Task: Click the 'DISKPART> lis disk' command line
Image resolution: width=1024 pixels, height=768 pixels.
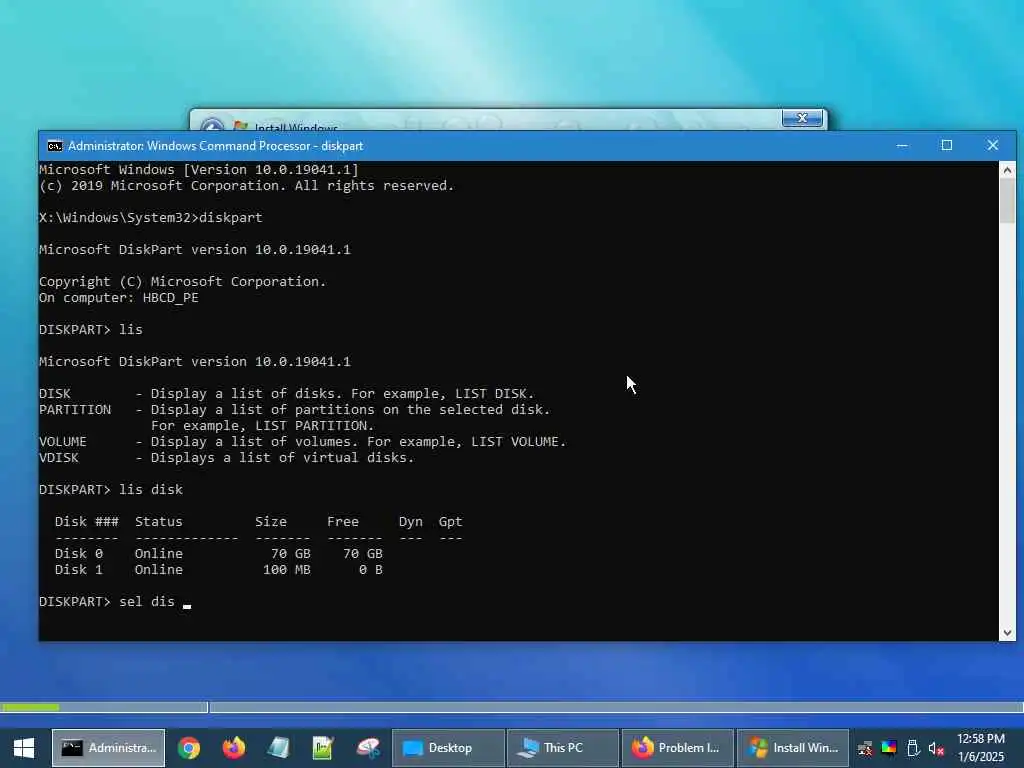Action: (111, 490)
